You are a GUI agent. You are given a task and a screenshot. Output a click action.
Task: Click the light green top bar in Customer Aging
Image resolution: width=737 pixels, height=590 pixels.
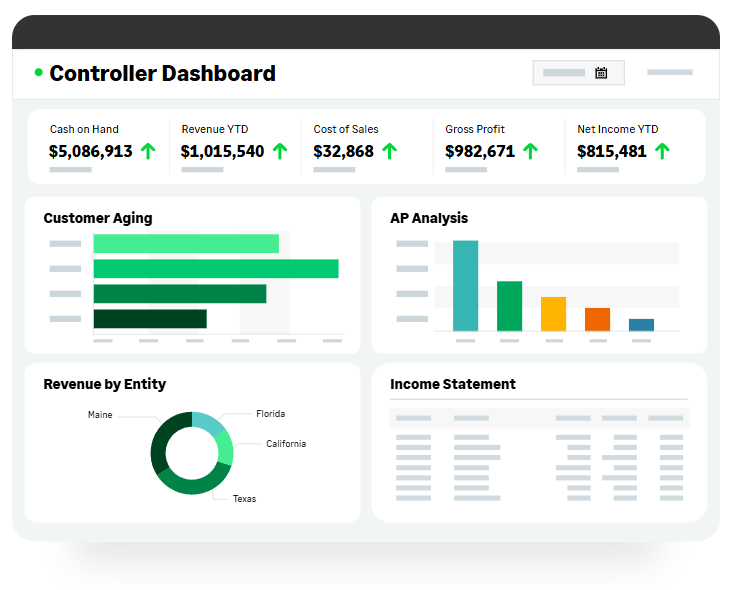186,244
